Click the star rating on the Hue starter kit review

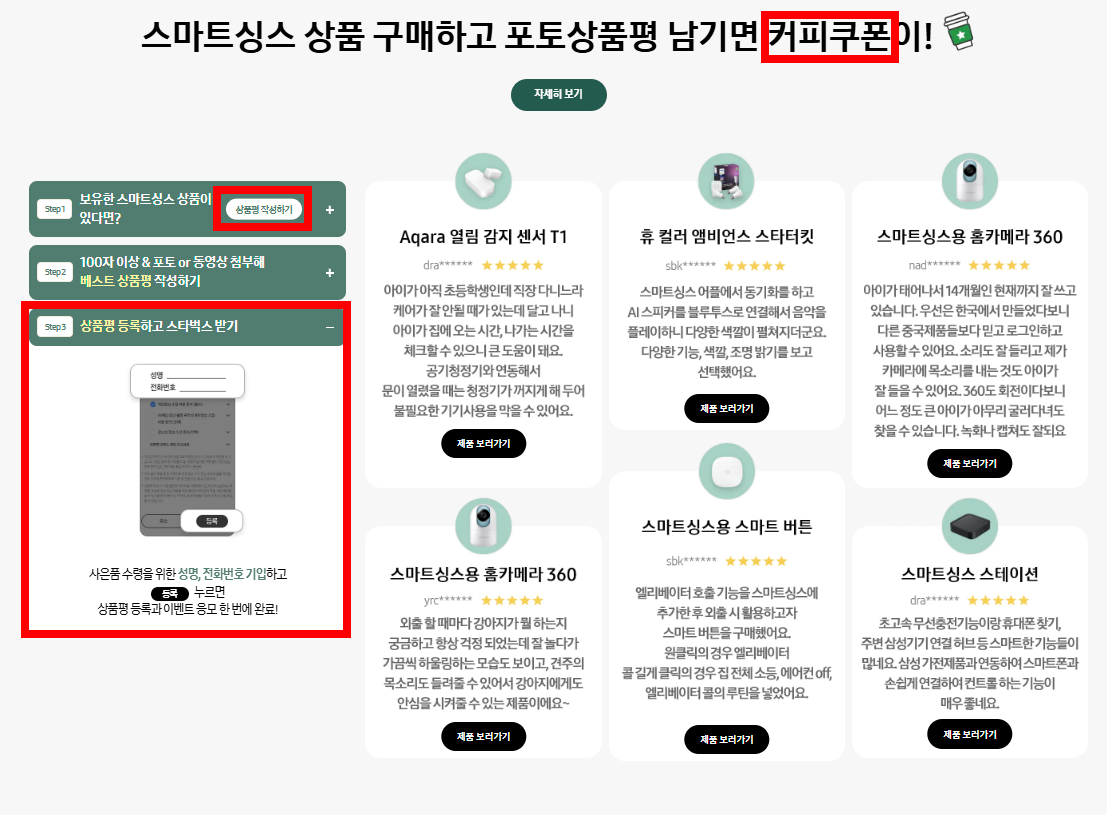(754, 266)
